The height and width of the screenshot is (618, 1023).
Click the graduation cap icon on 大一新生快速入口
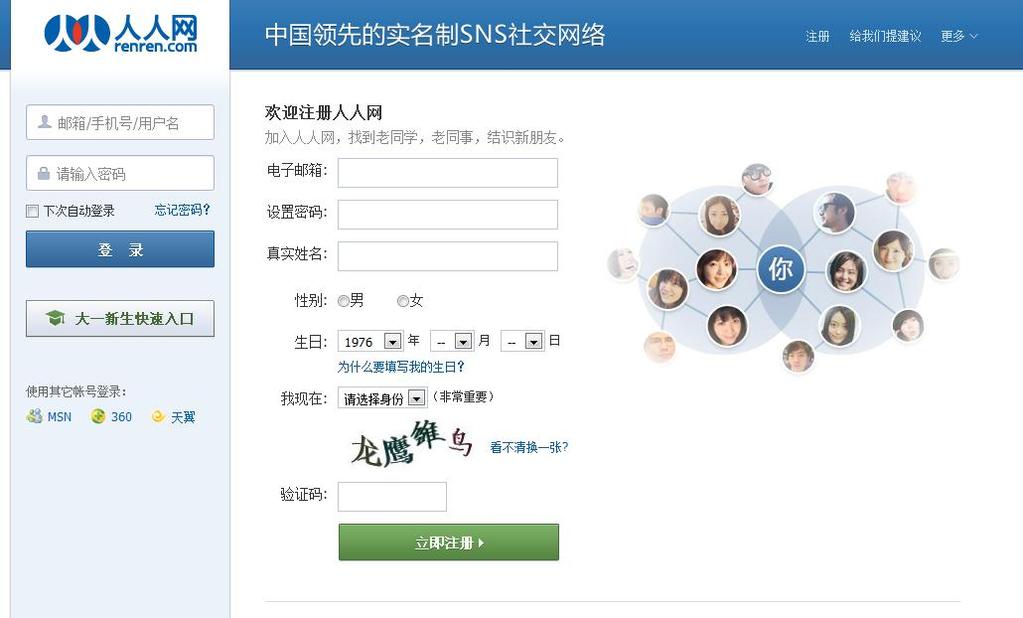click(55, 318)
